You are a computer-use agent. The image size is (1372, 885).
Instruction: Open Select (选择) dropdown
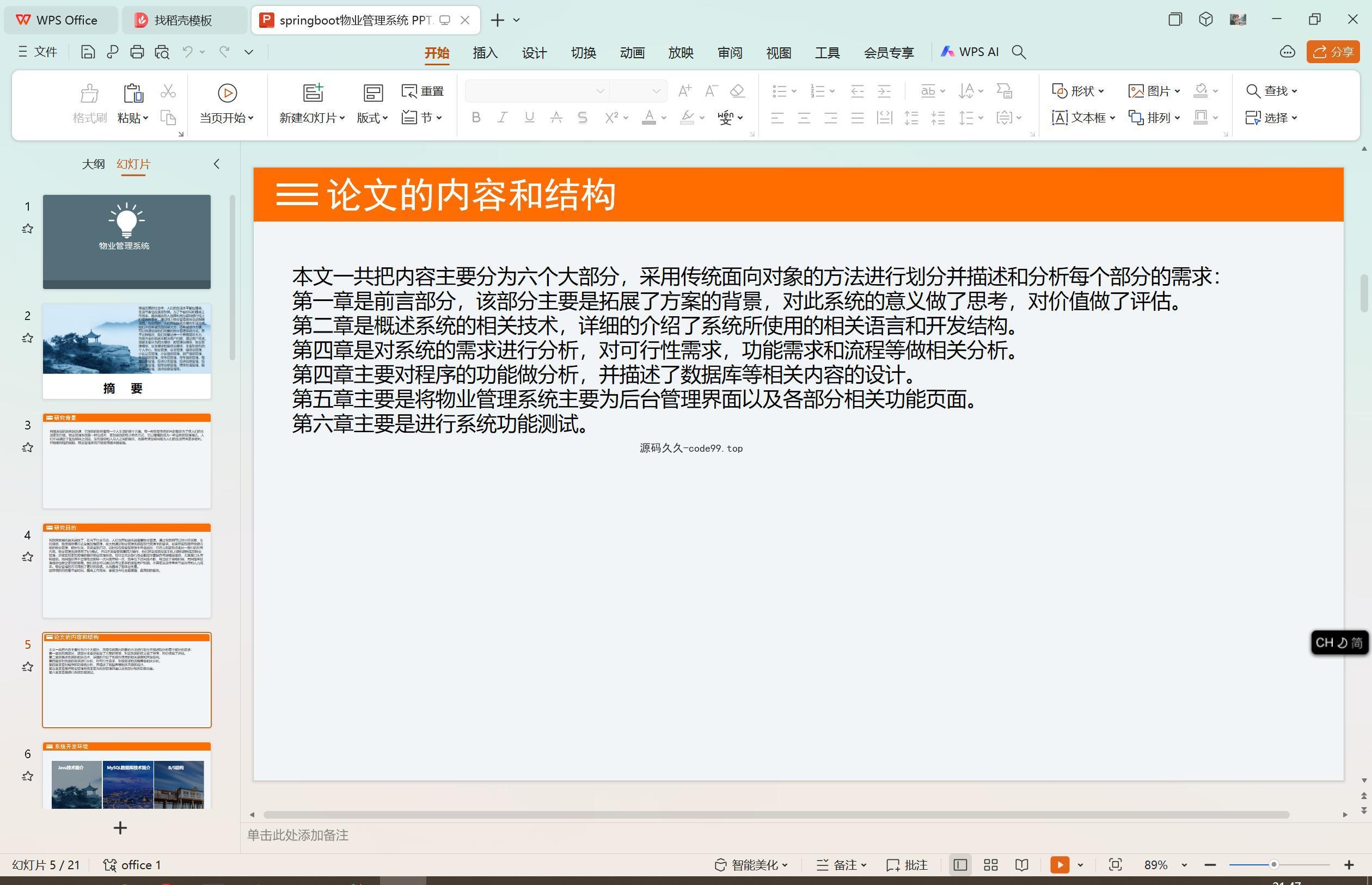point(1271,118)
